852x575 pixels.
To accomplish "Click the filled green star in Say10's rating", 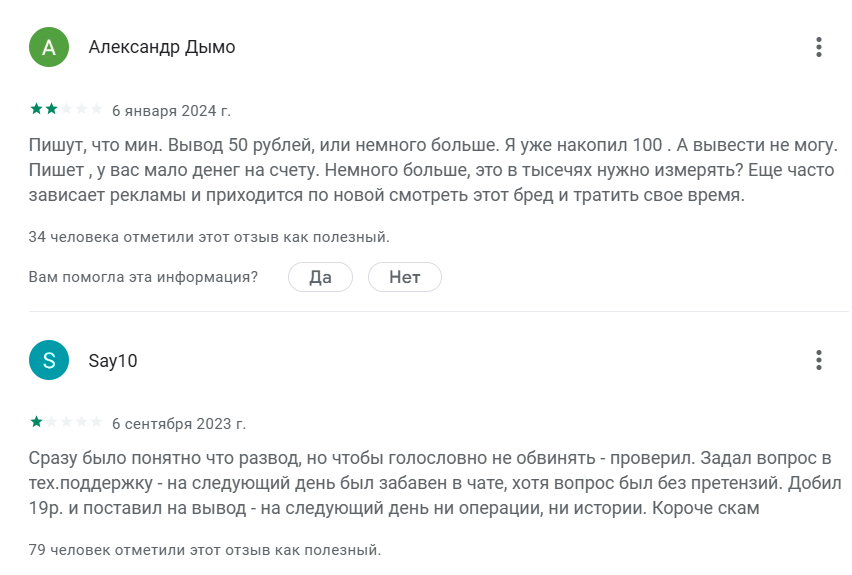I will (36, 422).
